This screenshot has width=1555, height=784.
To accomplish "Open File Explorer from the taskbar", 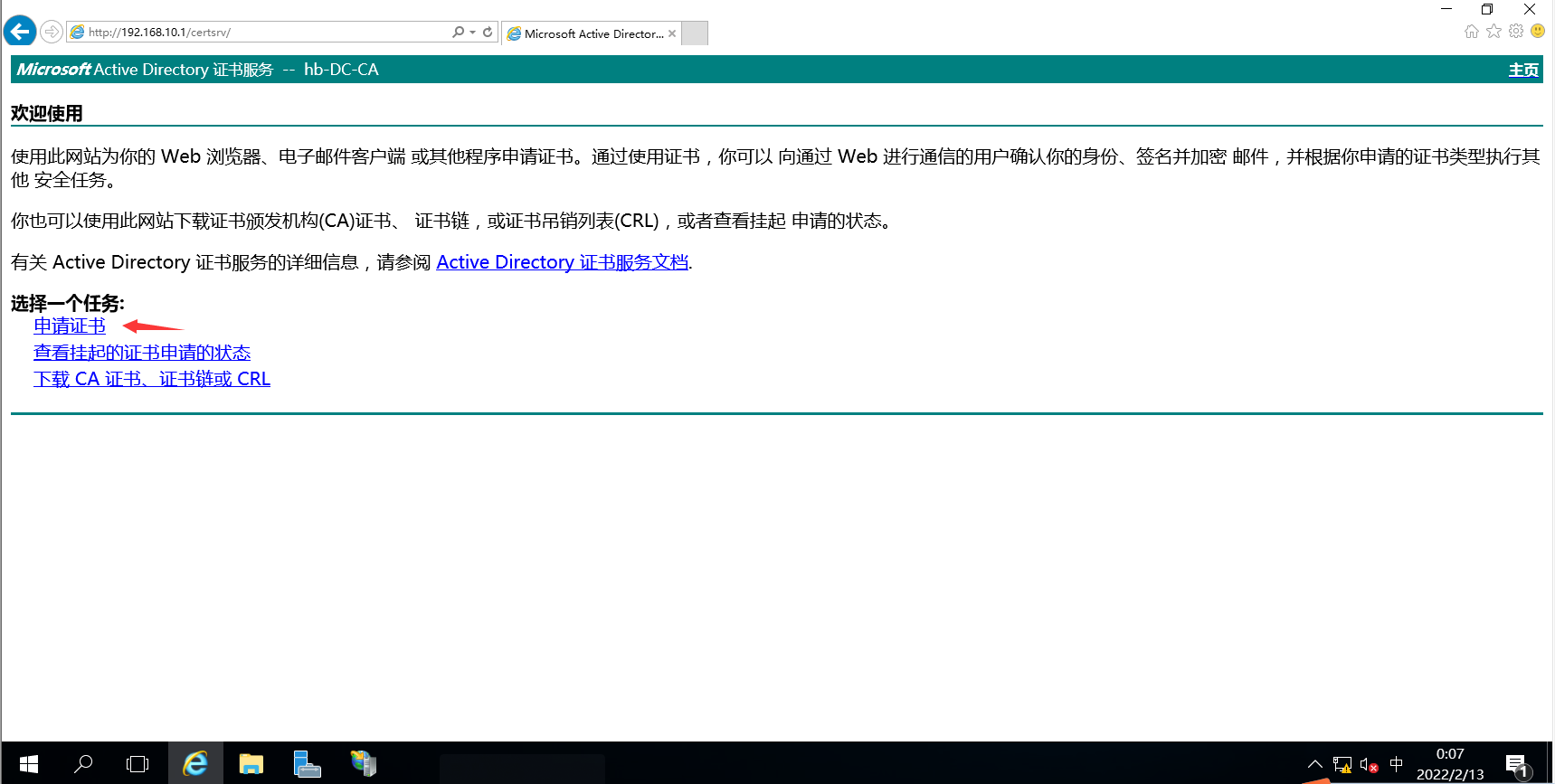I will click(251, 764).
